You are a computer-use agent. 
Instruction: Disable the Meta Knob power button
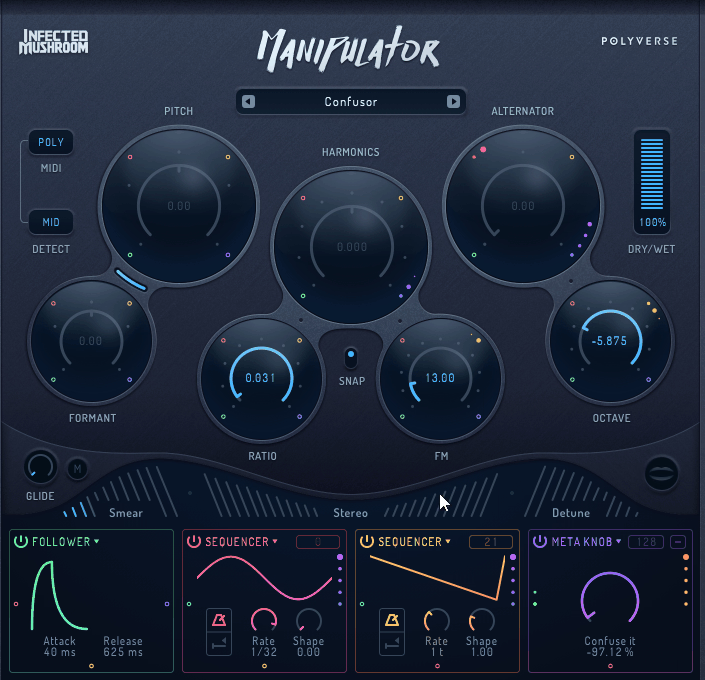tap(540, 542)
